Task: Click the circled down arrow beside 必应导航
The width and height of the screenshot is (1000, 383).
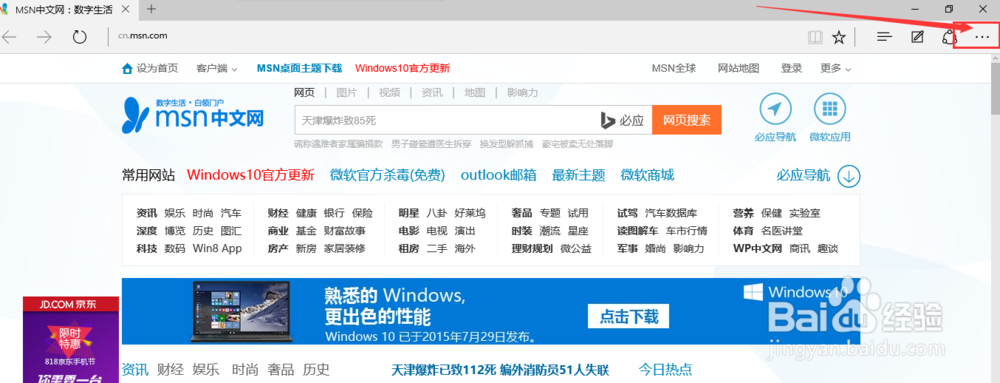Action: pyautogui.click(x=849, y=176)
